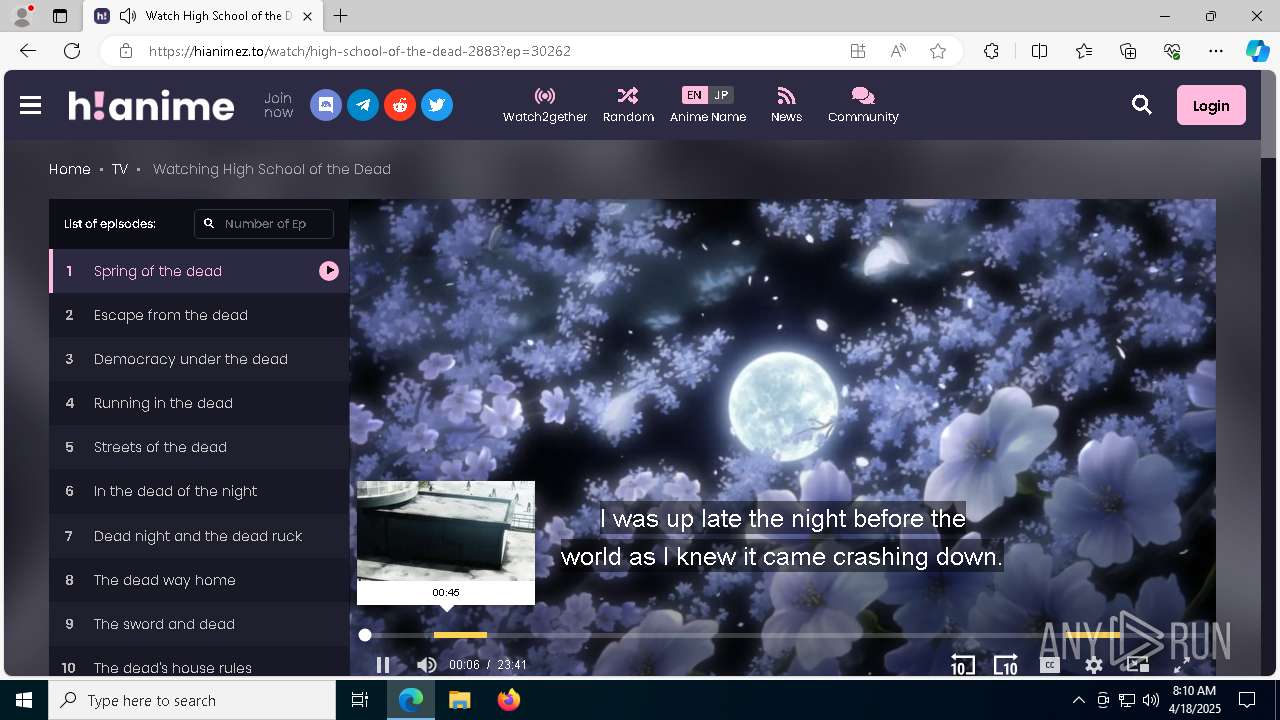This screenshot has width=1280, height=720.
Task: Open browser essentials
Action: [1172, 51]
